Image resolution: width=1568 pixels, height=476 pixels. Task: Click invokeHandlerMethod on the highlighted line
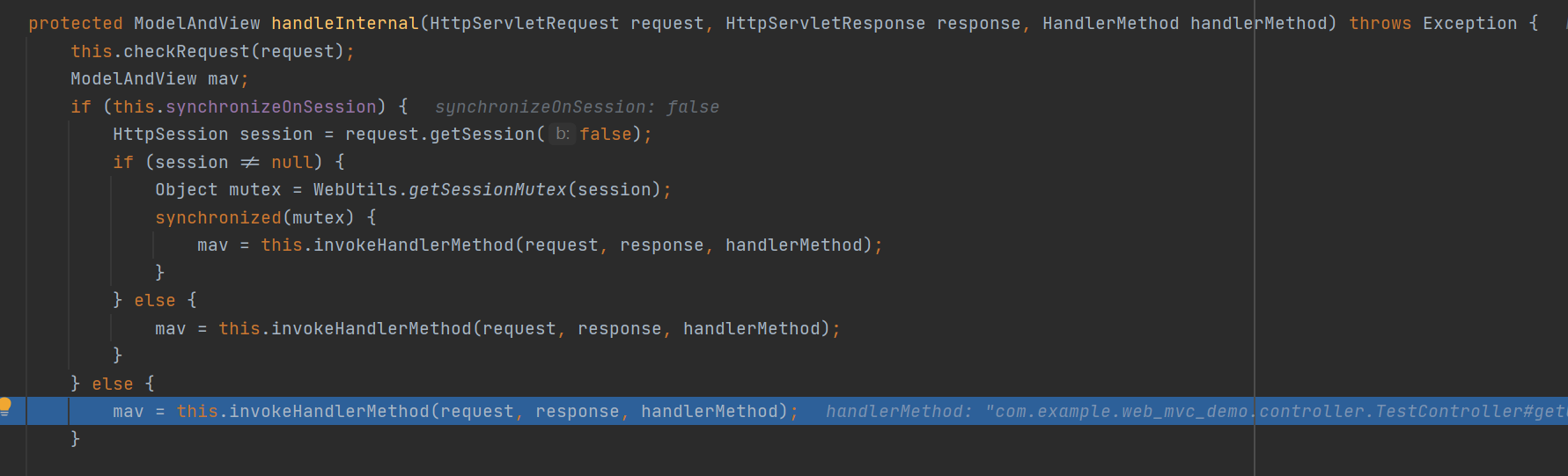[329, 411]
